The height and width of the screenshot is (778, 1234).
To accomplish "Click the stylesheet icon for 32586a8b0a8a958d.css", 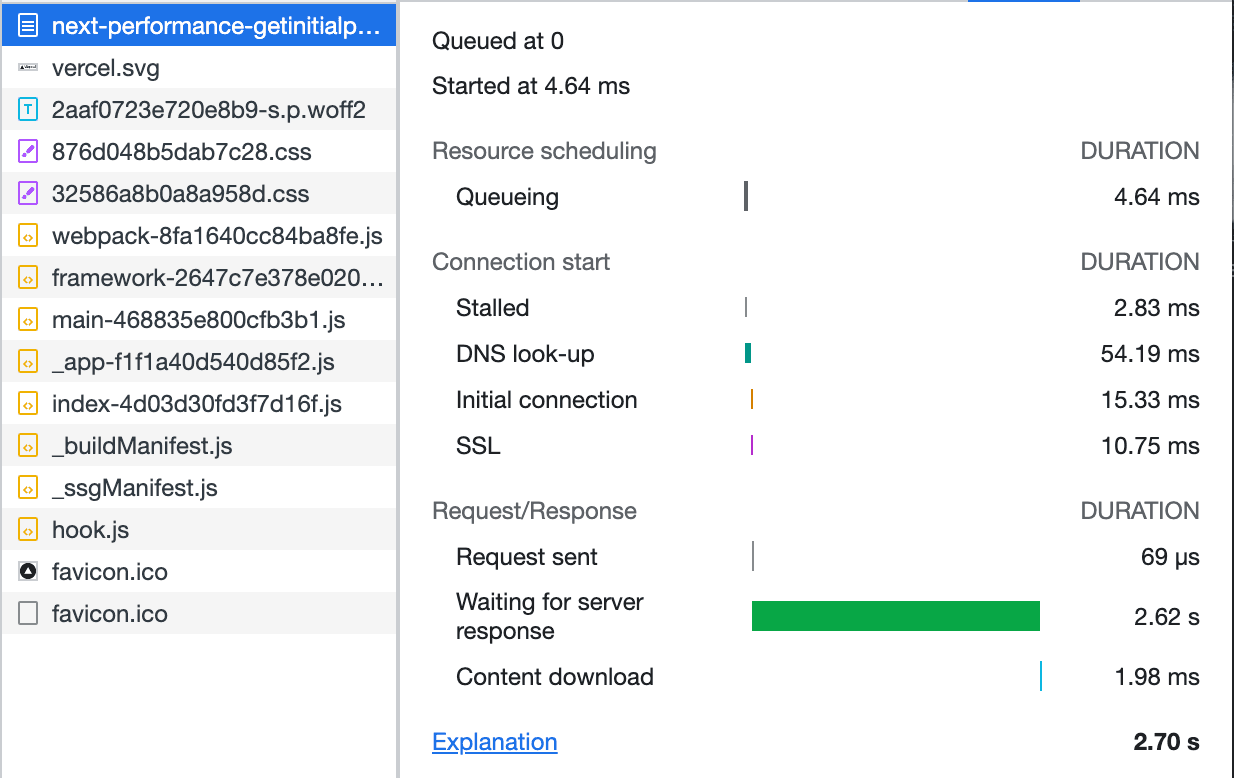I will (29, 194).
